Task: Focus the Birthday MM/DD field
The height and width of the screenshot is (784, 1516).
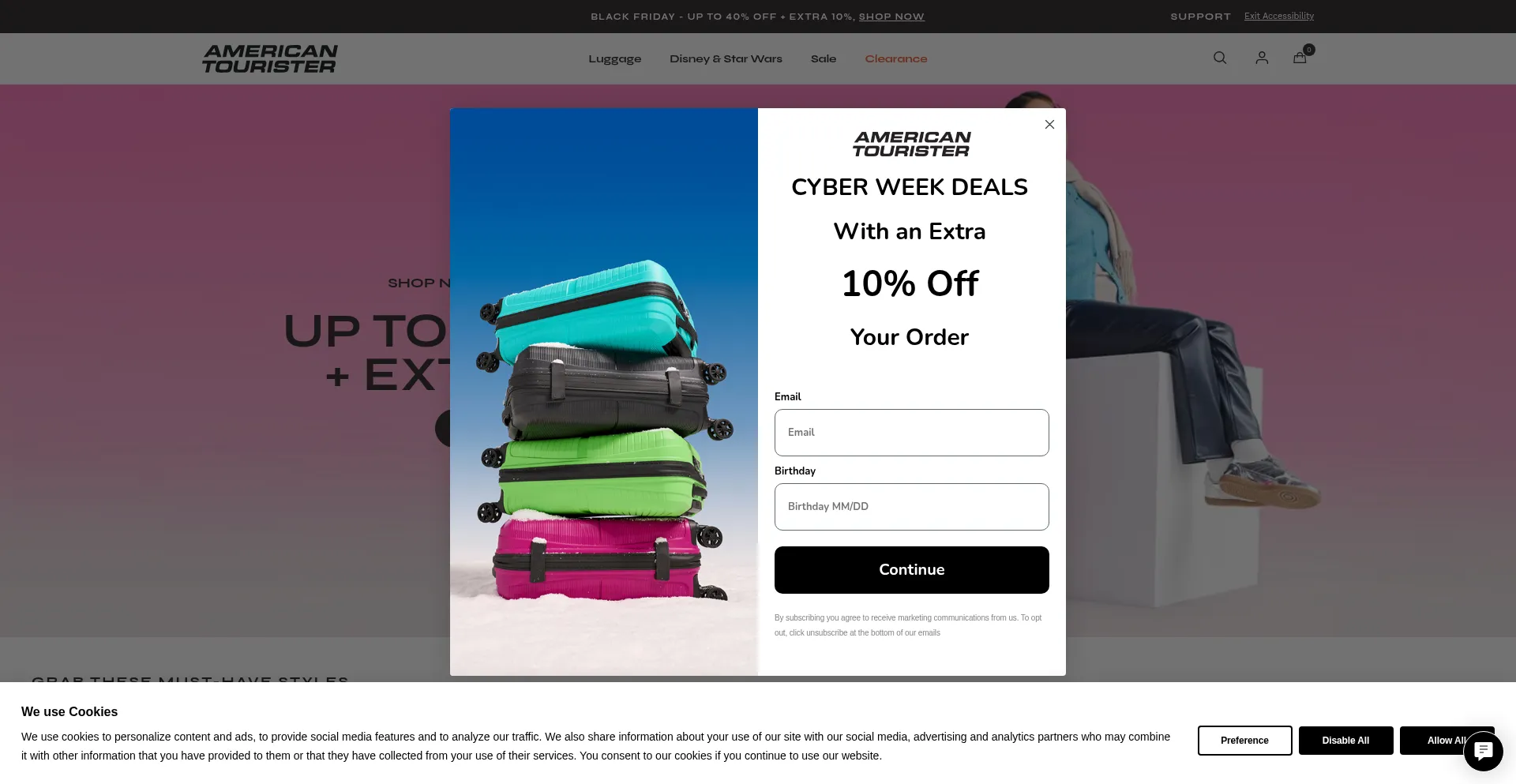Action: [x=911, y=507]
